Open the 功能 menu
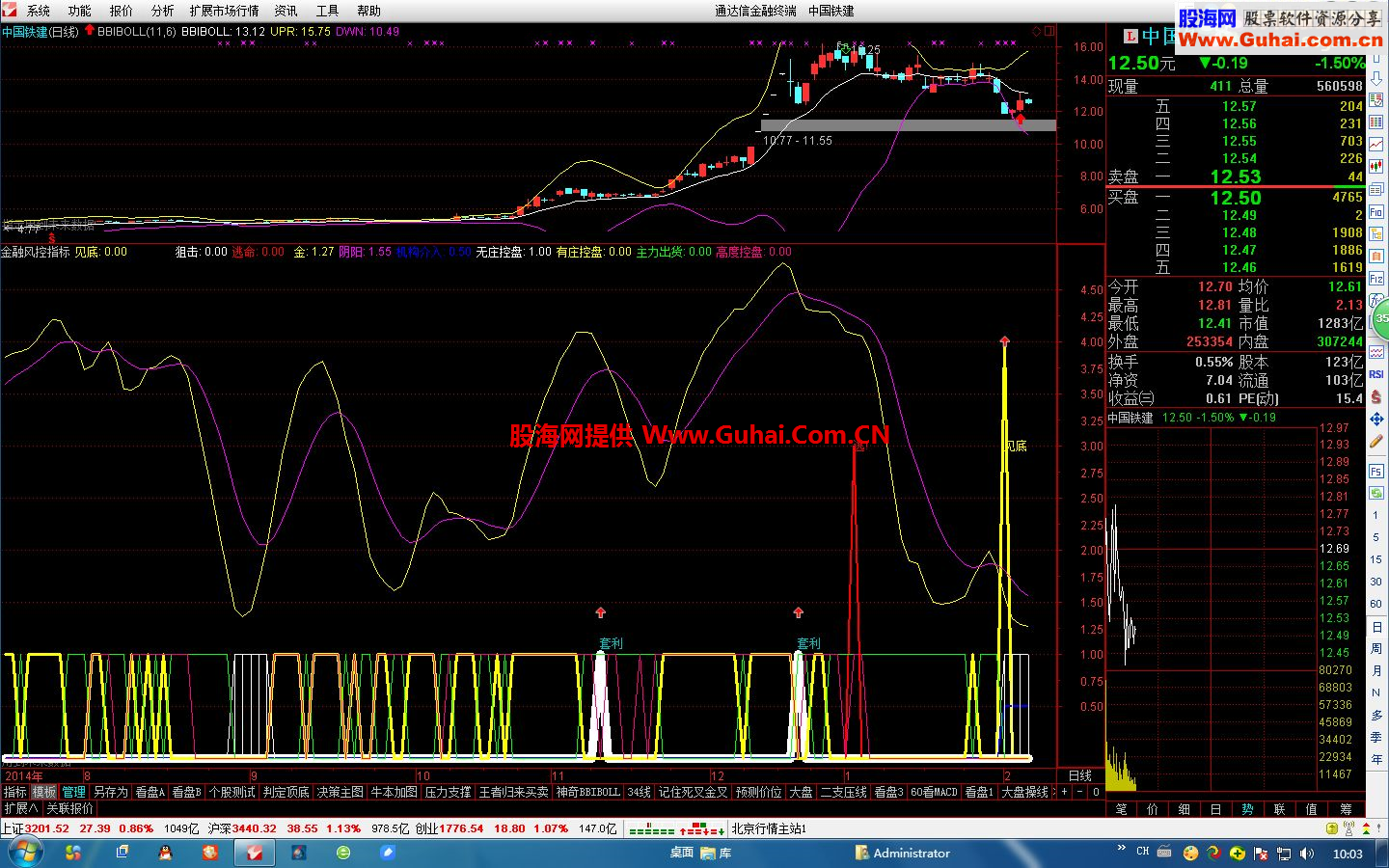Image resolution: width=1389 pixels, height=868 pixels. (80, 11)
